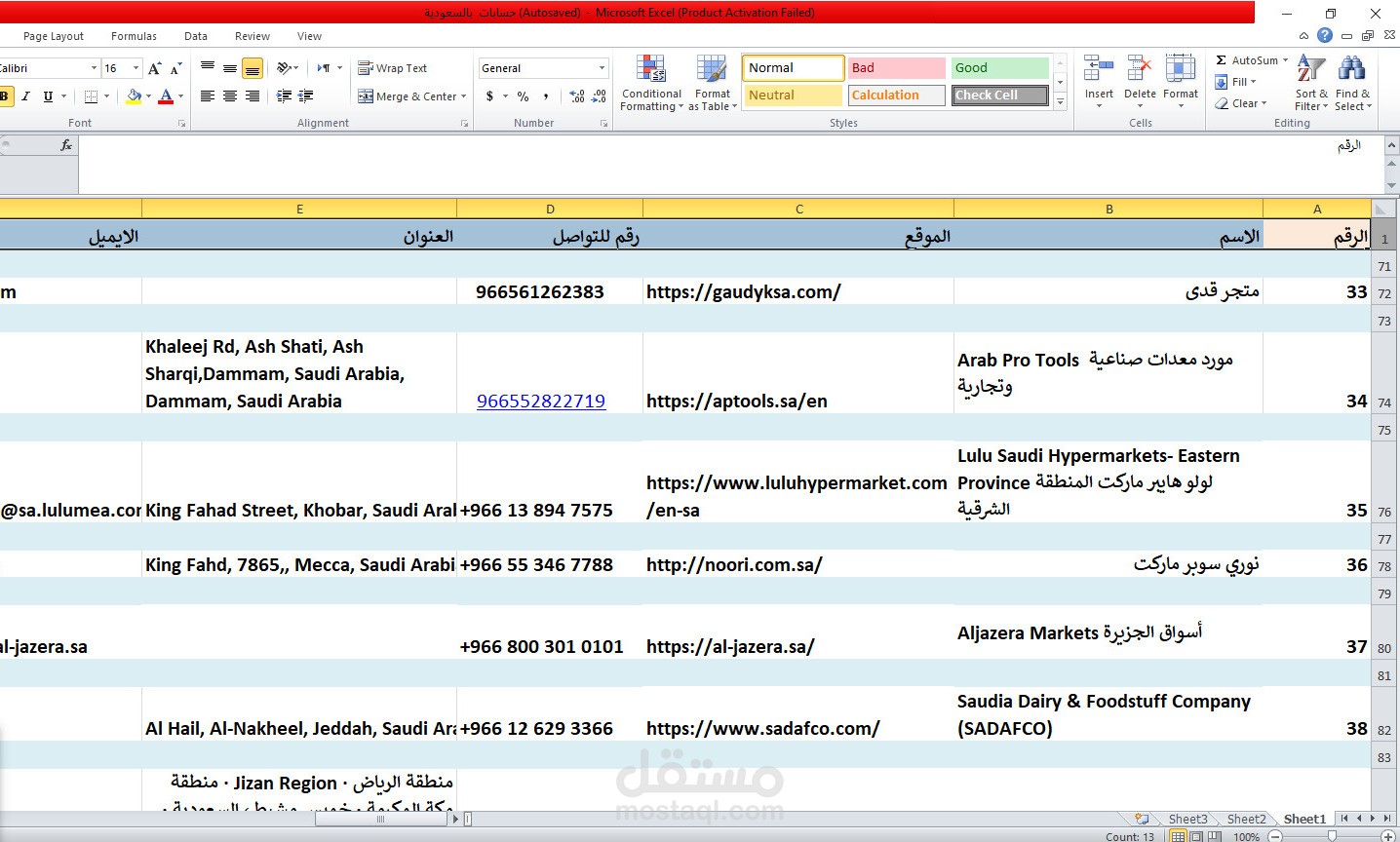This screenshot has width=1400, height=842.
Task: Open the font size 16 dropdown
Action: tap(136, 68)
